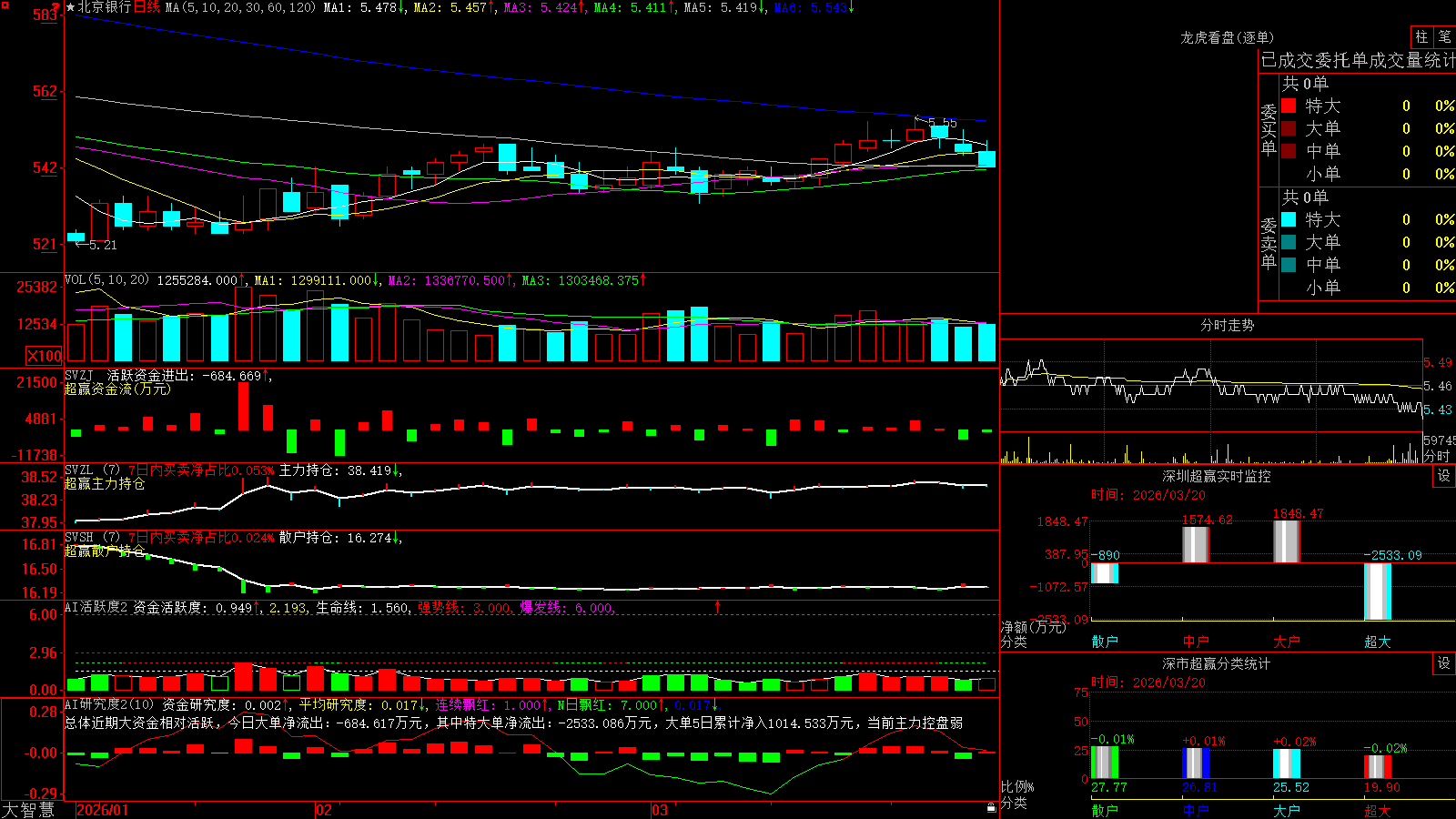Click the X100 volume multiplier box
The image size is (1456, 819).
point(44,356)
